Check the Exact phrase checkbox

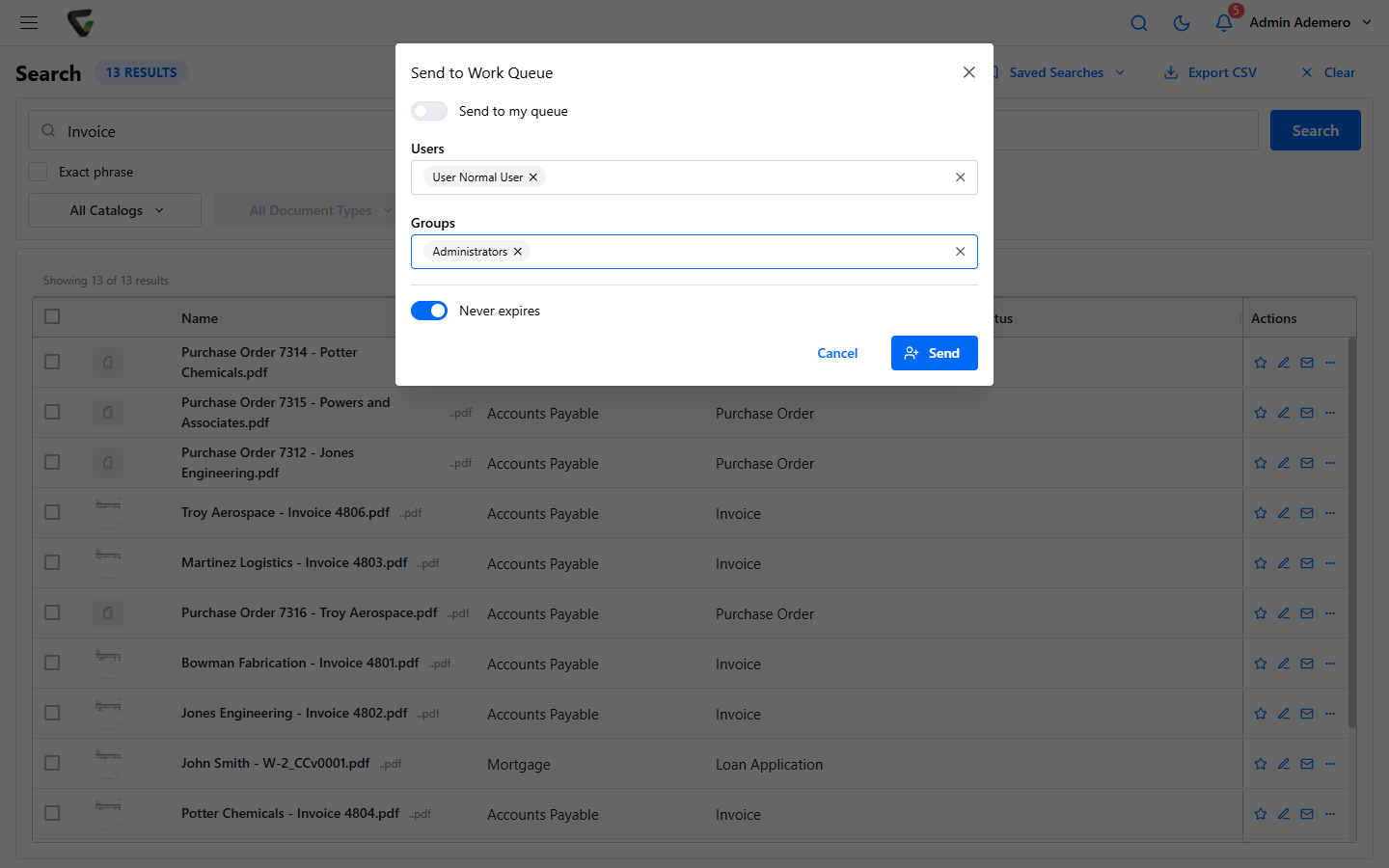point(38,172)
